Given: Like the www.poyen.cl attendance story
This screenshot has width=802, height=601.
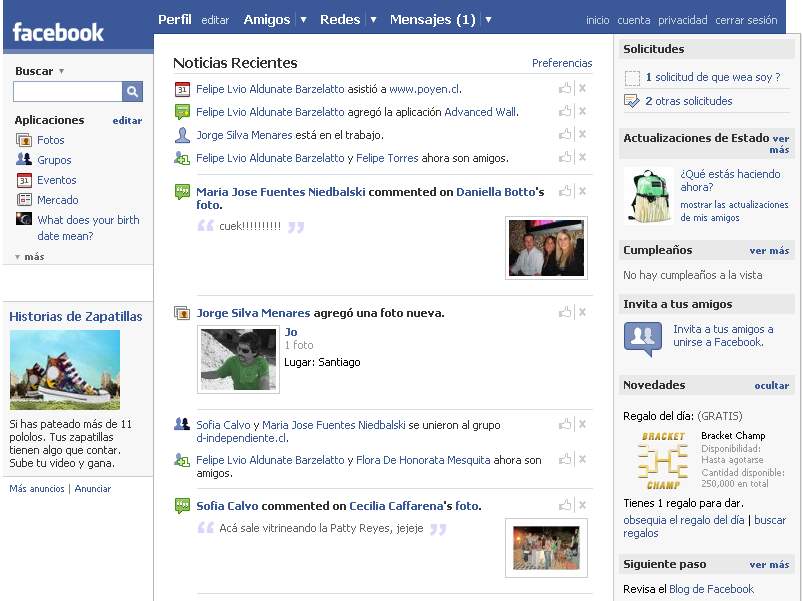Looking at the screenshot, I should coord(565,88).
